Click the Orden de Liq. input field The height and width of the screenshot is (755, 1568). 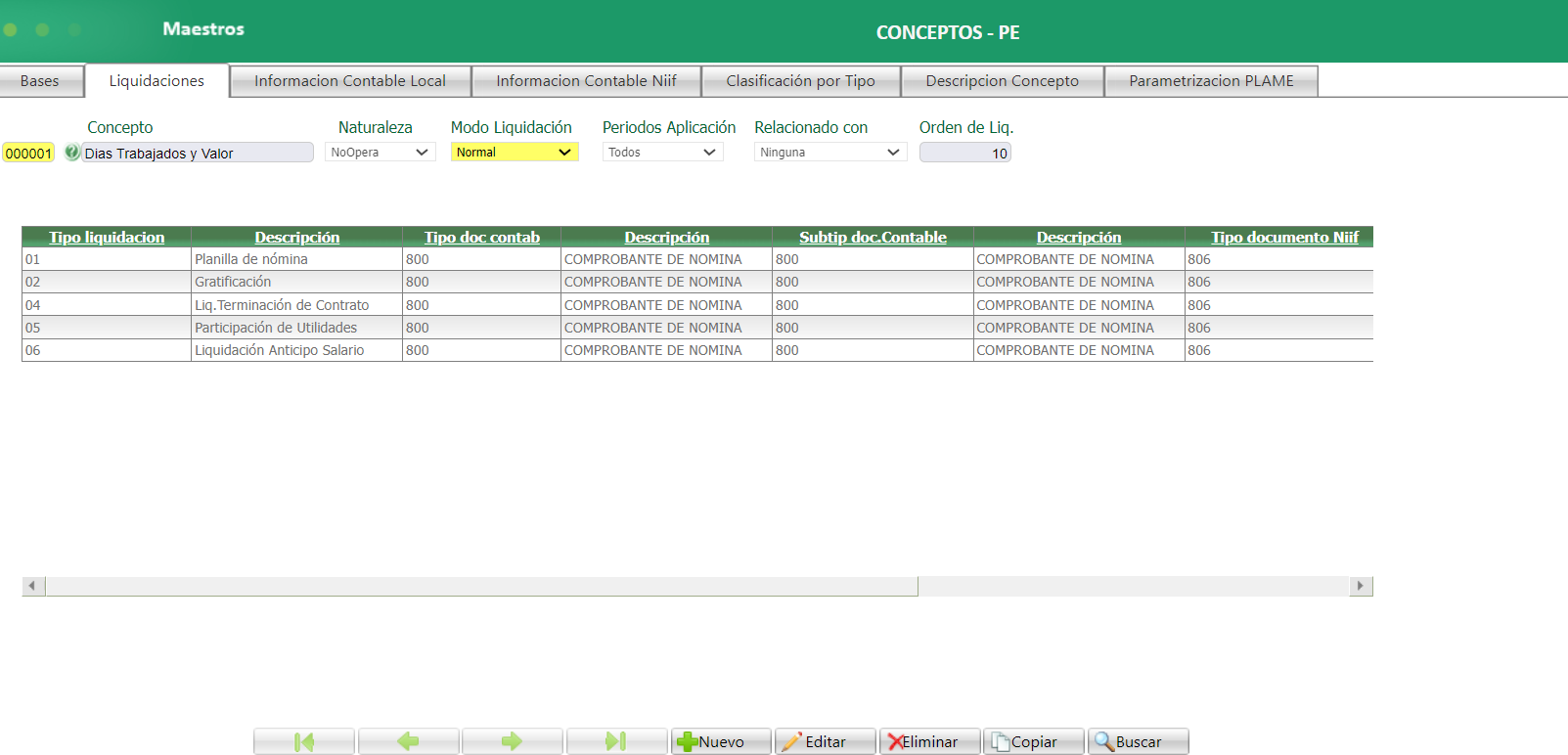point(964,153)
